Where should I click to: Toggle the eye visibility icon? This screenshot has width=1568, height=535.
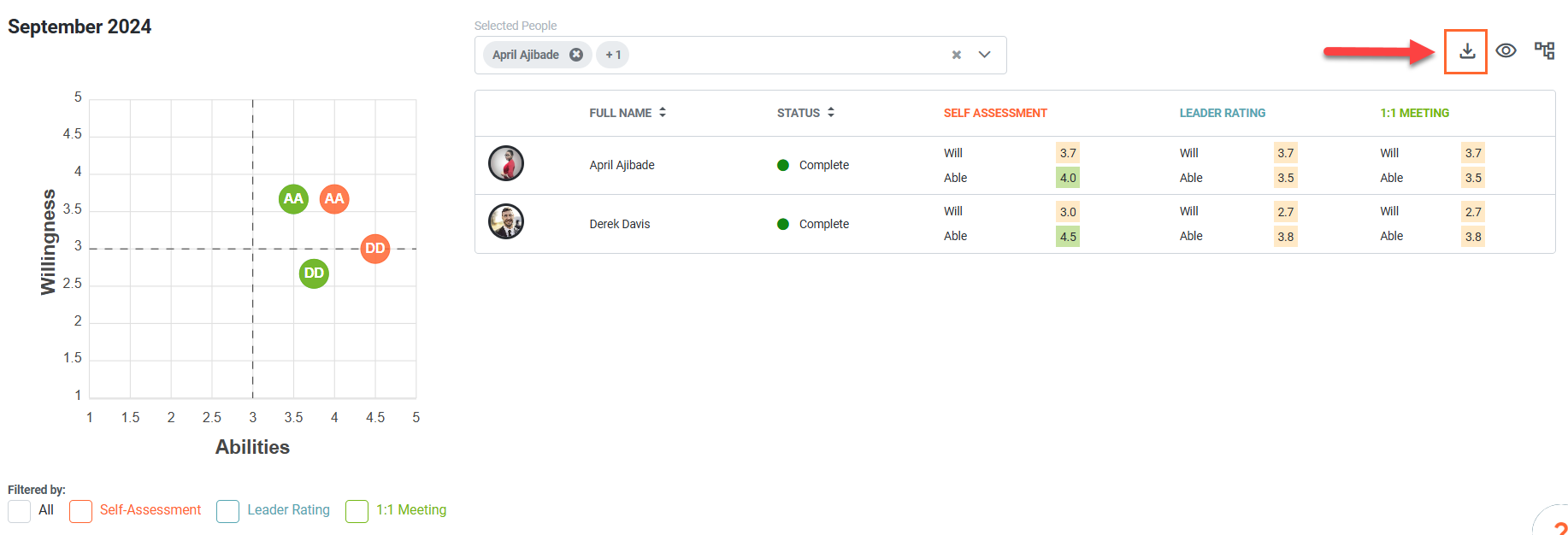point(1506,50)
